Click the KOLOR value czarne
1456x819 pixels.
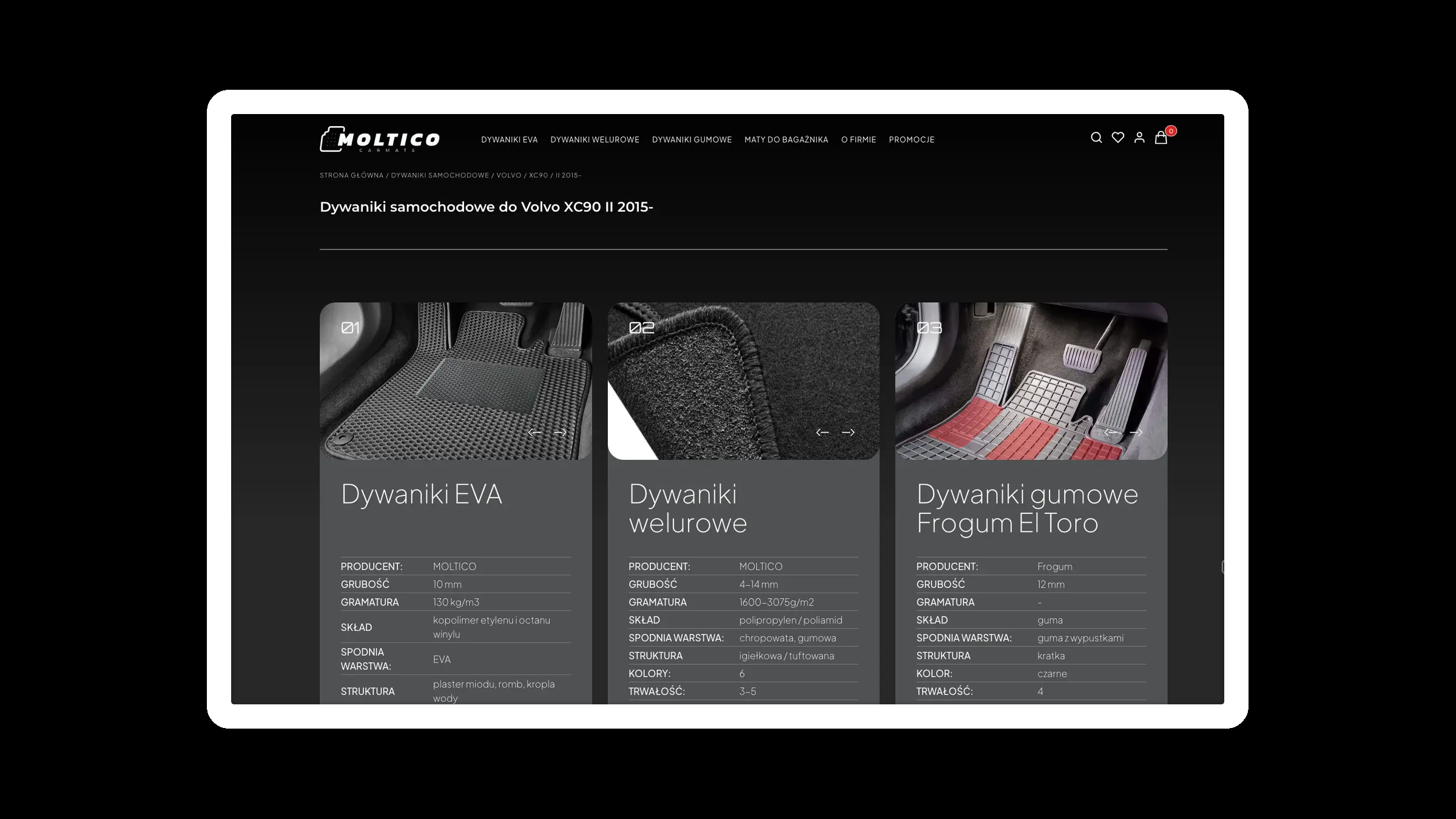click(1052, 673)
